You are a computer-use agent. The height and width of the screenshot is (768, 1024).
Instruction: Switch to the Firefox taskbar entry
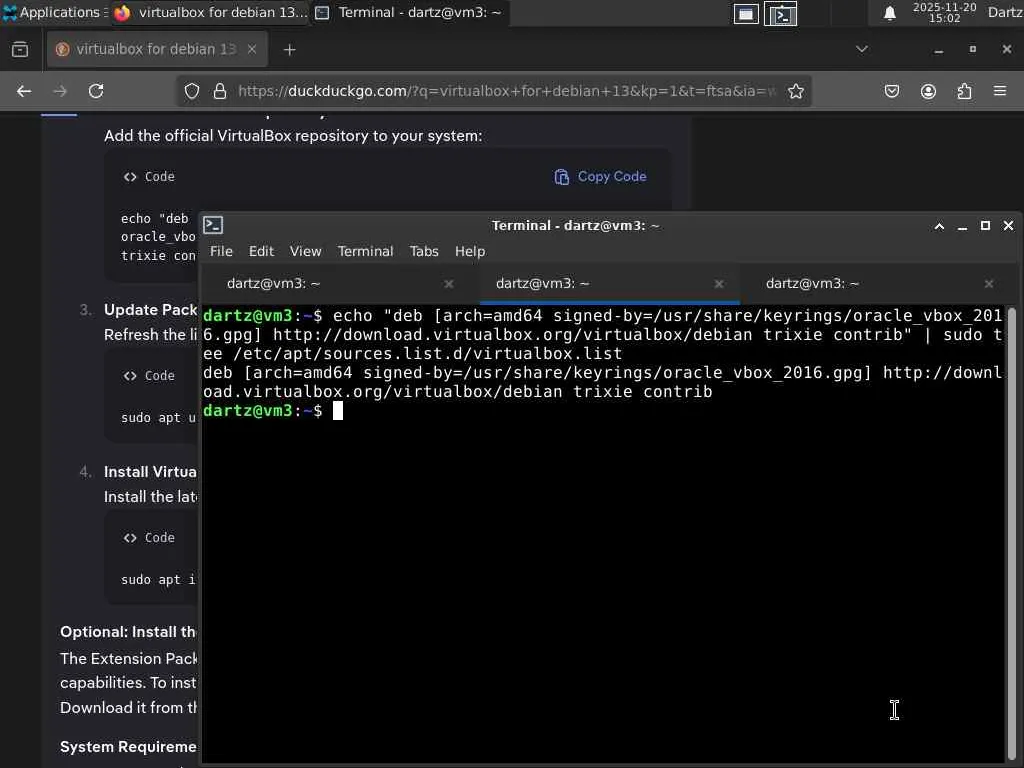(210, 12)
